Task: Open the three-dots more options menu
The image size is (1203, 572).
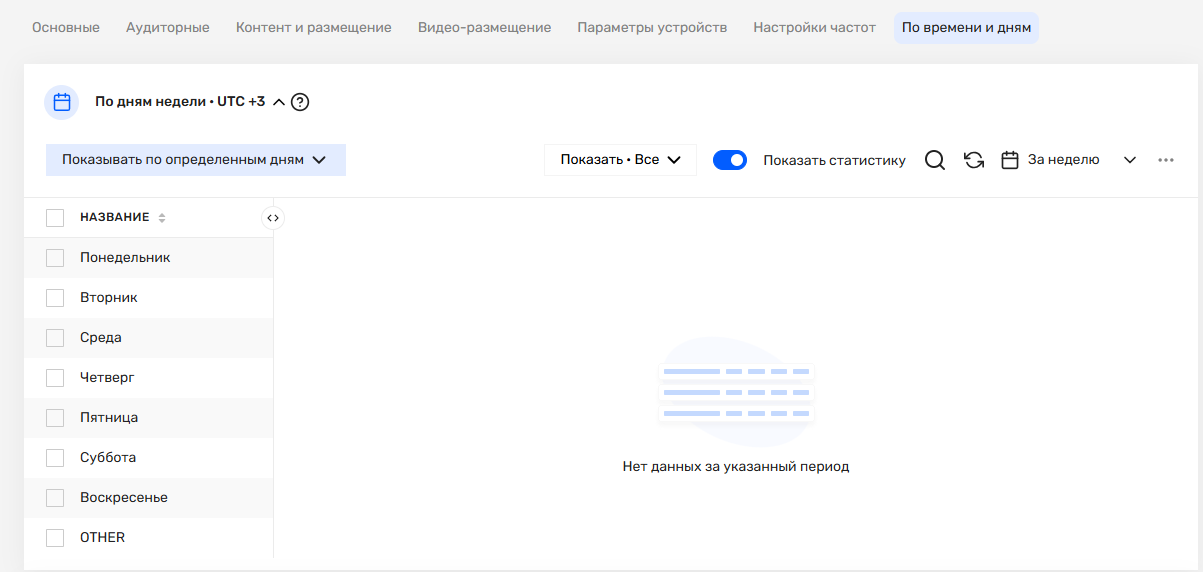Action: [1166, 160]
